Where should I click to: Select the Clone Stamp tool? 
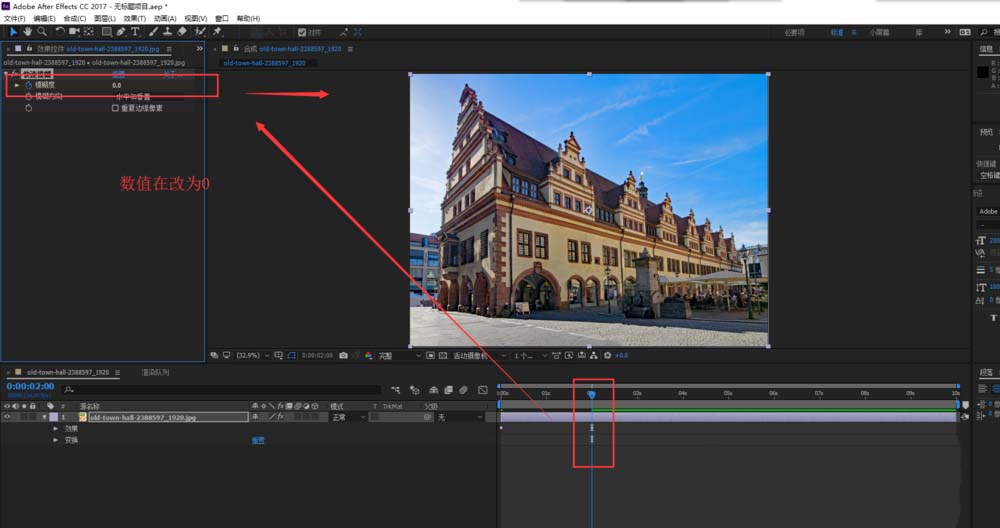(167, 32)
